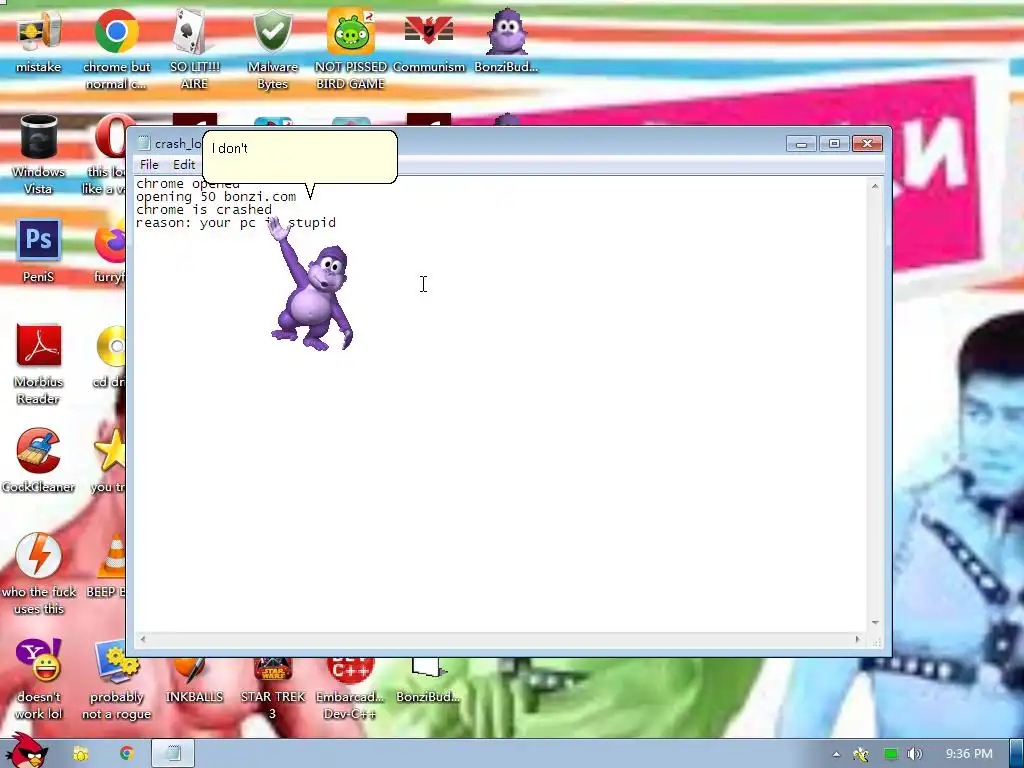The height and width of the screenshot is (768, 1024).
Task: Minimize the crash_log notepad window
Action: point(801,144)
